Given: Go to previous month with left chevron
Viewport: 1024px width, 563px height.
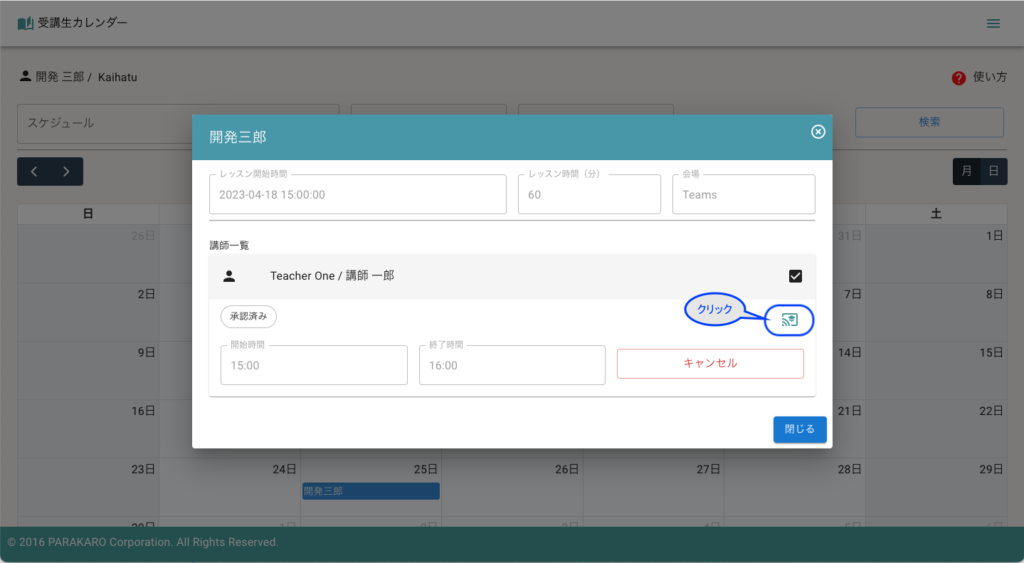Looking at the screenshot, I should [34, 172].
